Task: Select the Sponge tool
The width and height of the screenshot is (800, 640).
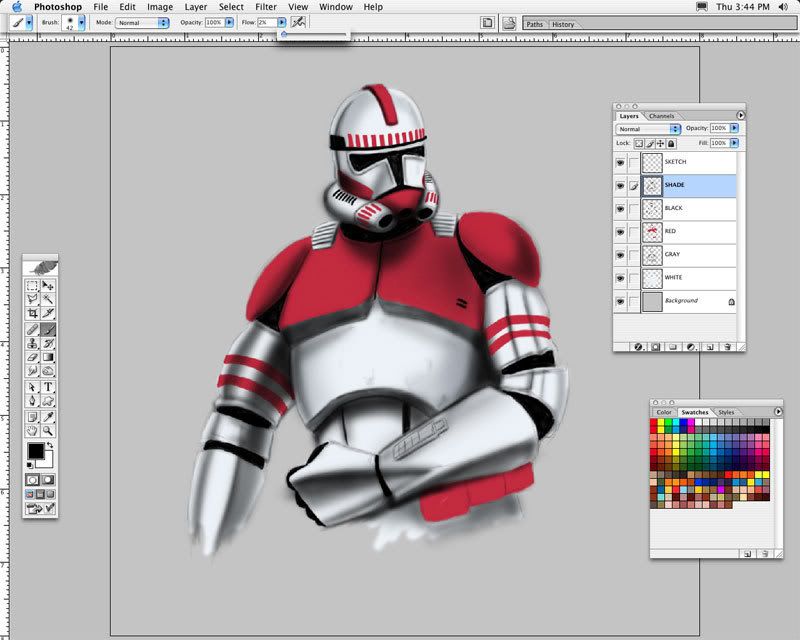Action: [48, 371]
